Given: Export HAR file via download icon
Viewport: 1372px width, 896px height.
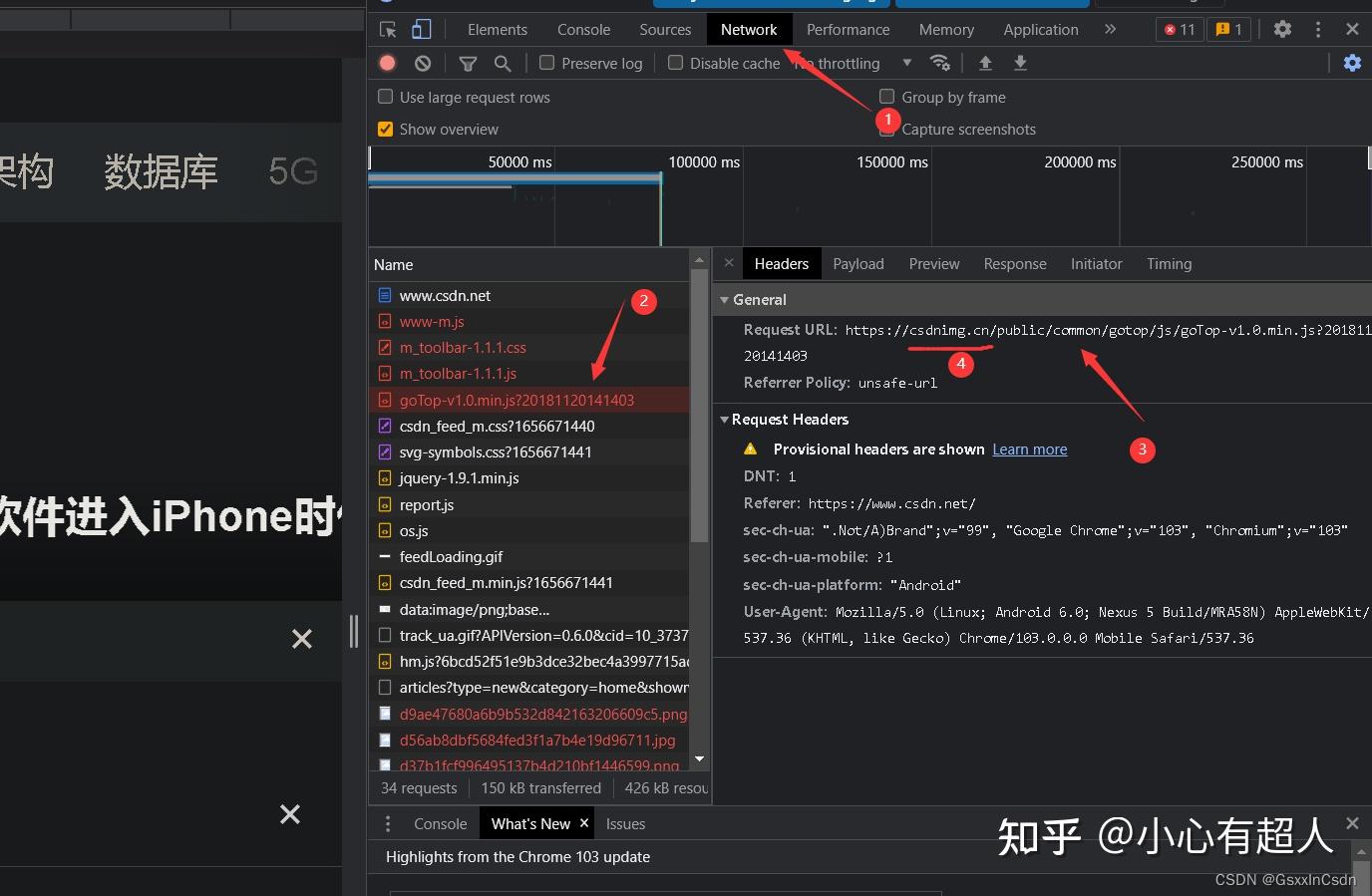Looking at the screenshot, I should (x=1020, y=63).
